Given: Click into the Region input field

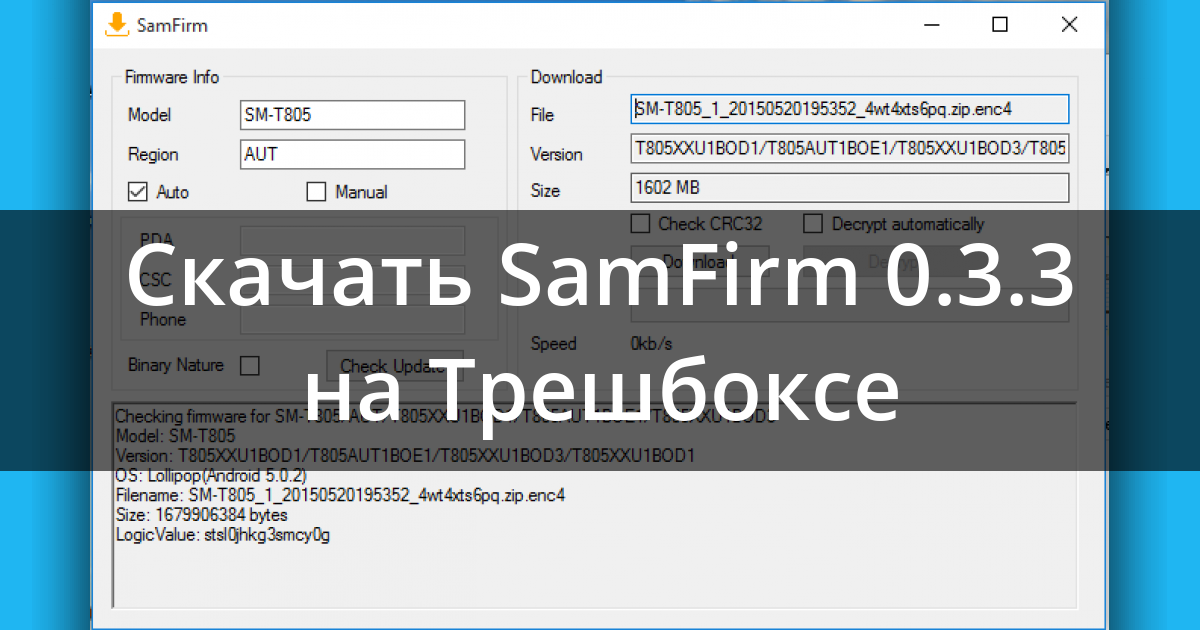Looking at the screenshot, I should (353, 154).
